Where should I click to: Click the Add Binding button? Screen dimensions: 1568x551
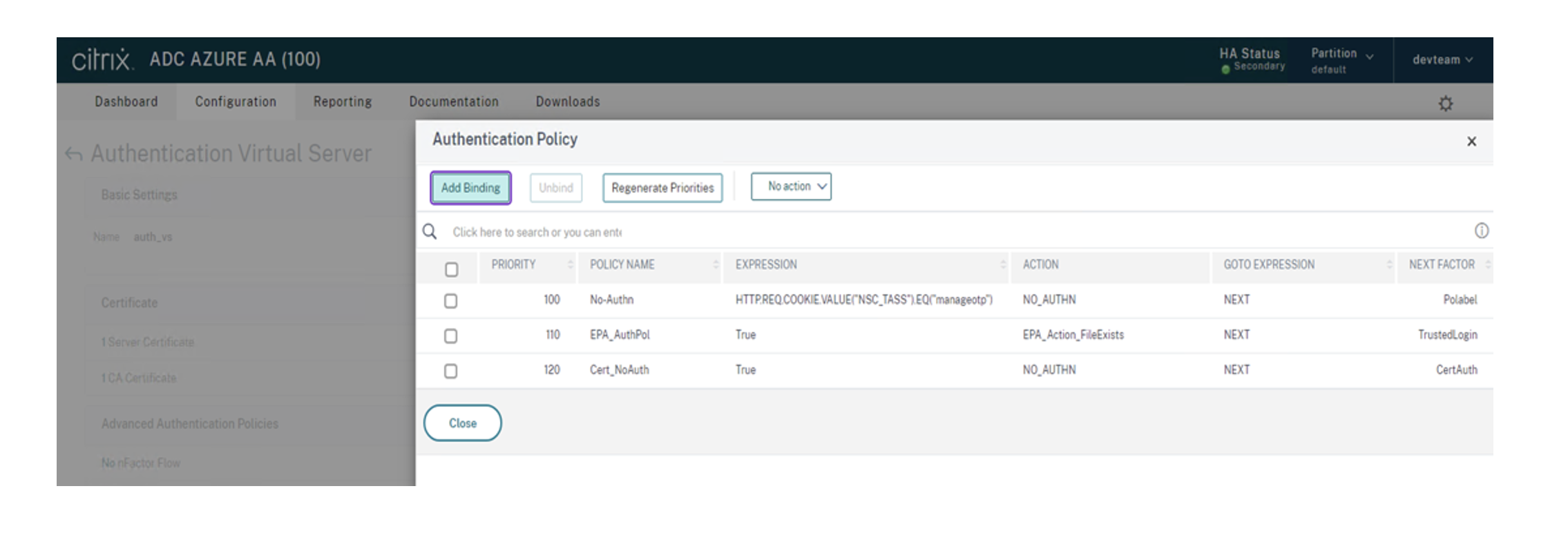[x=470, y=188]
